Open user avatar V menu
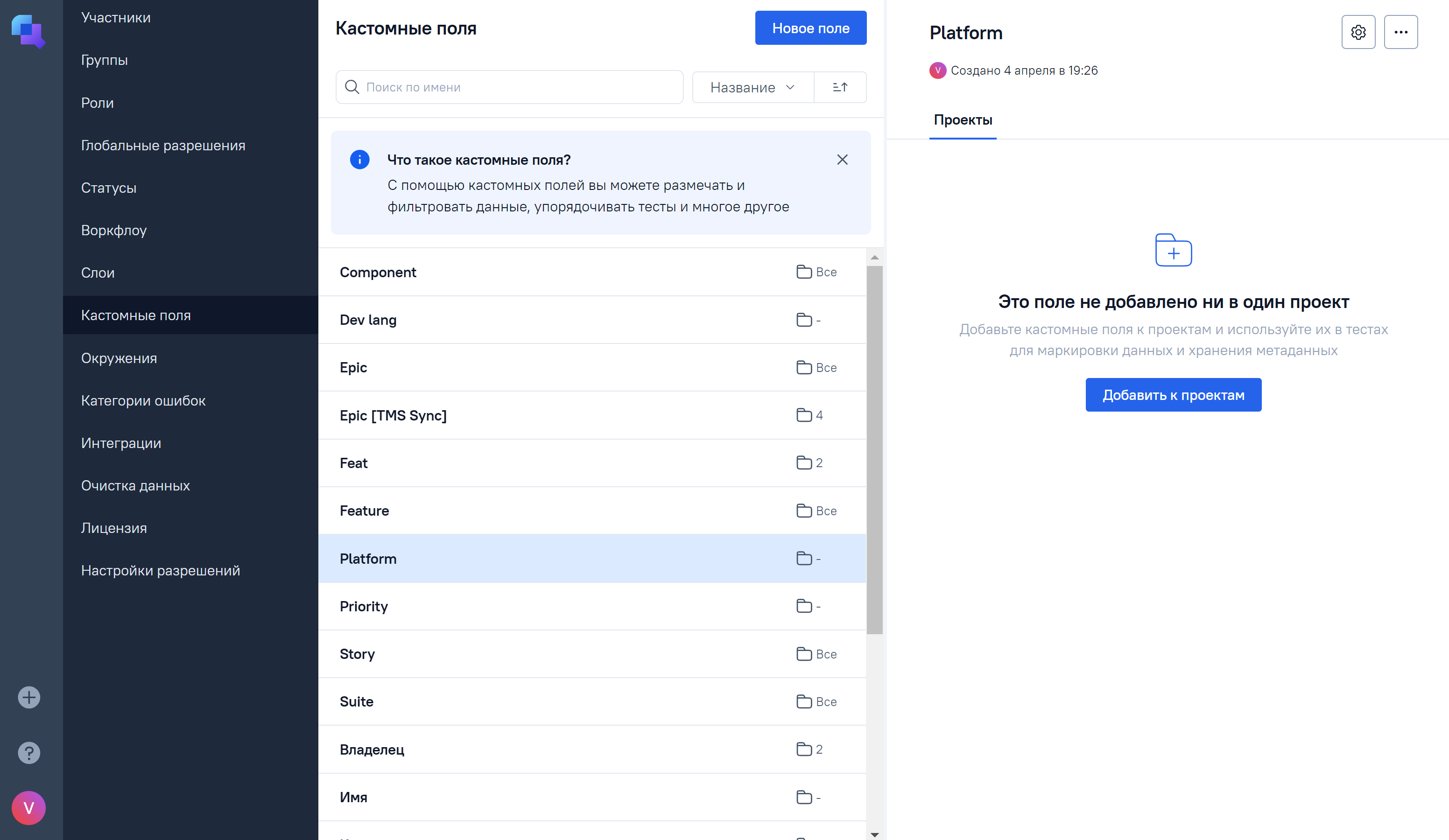The image size is (1449, 840). tap(29, 808)
